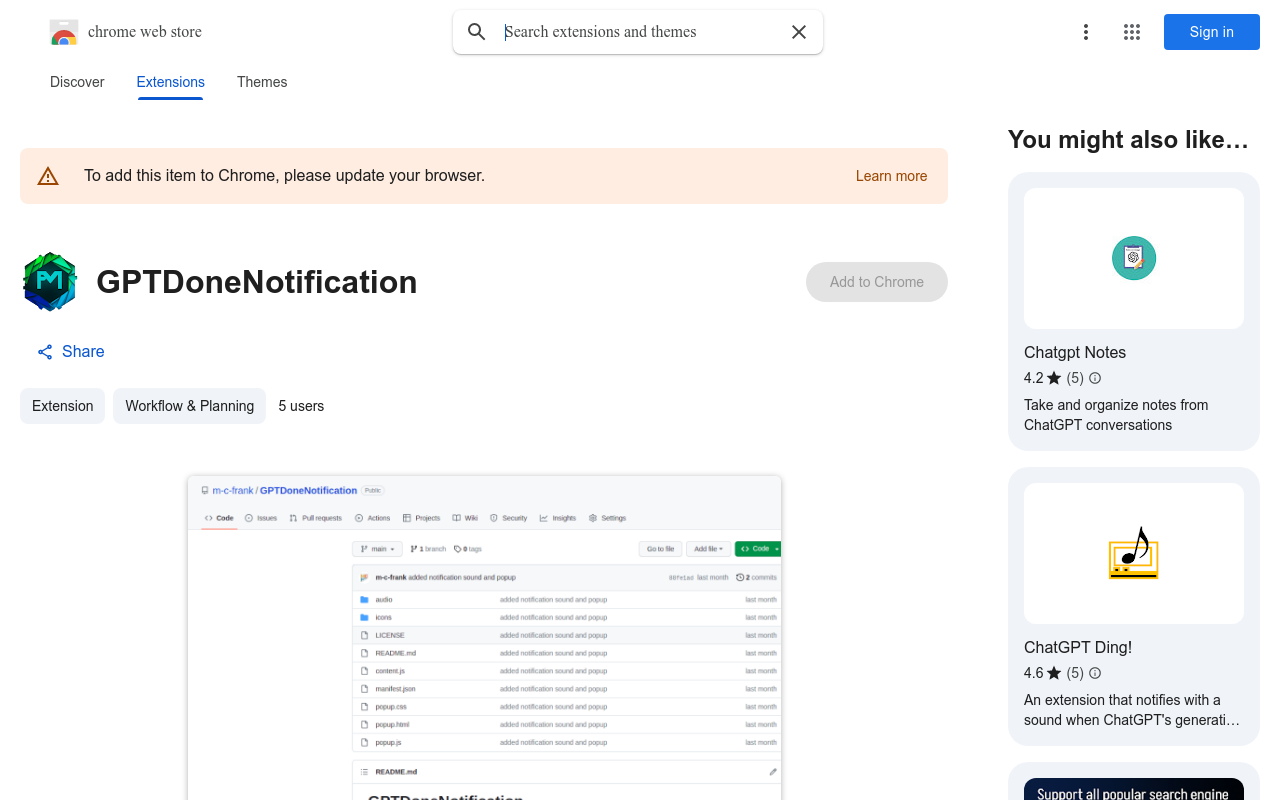This screenshot has width=1280, height=800.
Task: Click the Add to Chrome button
Action: [x=877, y=282]
